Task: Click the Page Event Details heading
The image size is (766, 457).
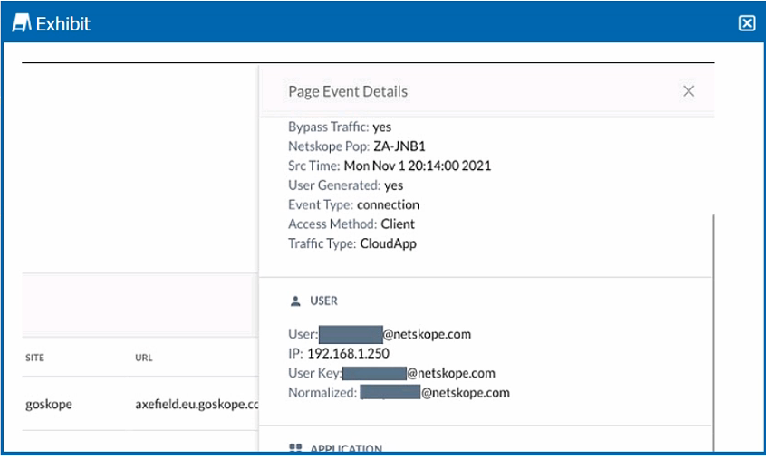Action: [x=348, y=91]
